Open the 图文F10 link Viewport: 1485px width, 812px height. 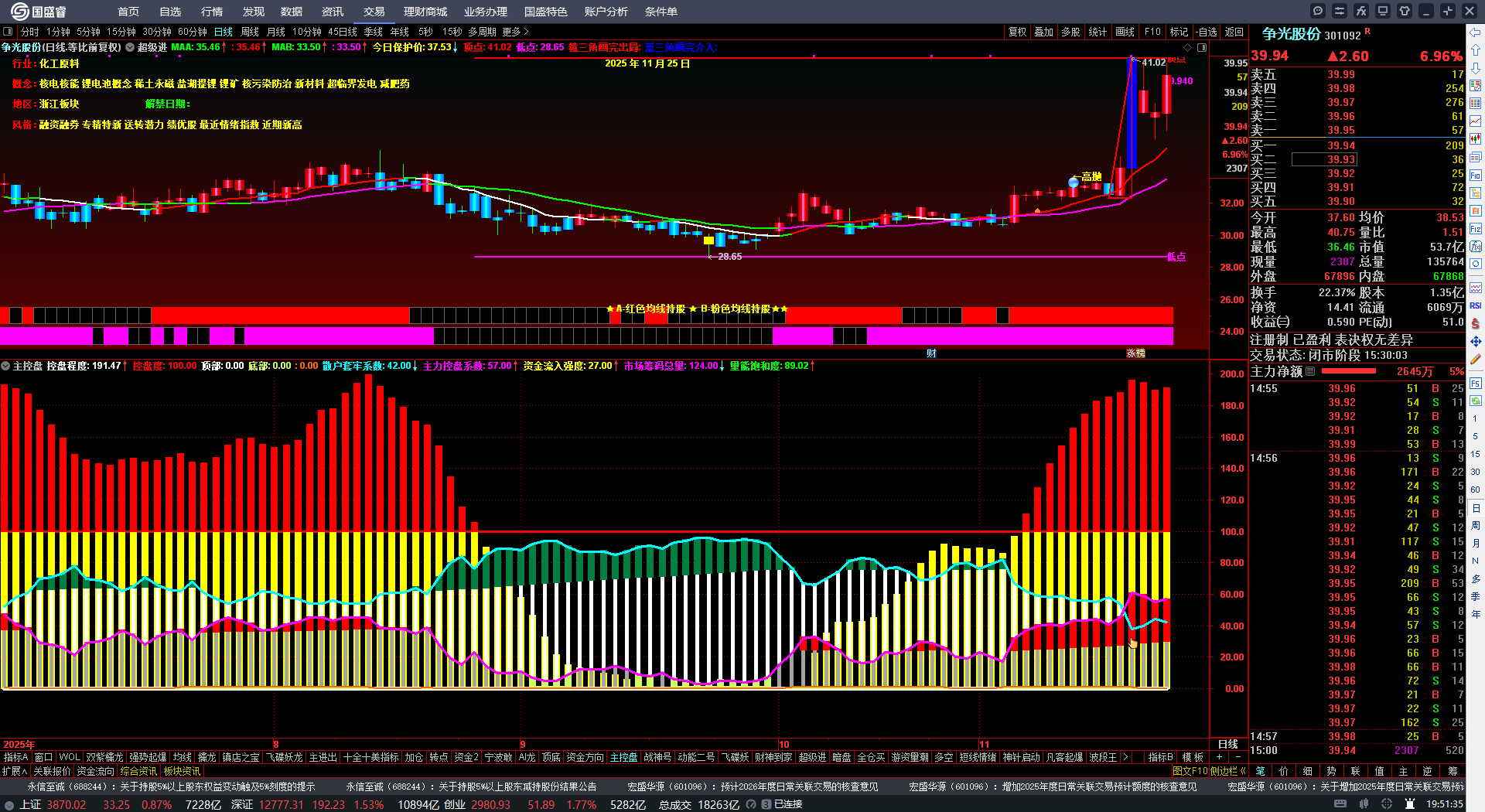(x=1190, y=771)
